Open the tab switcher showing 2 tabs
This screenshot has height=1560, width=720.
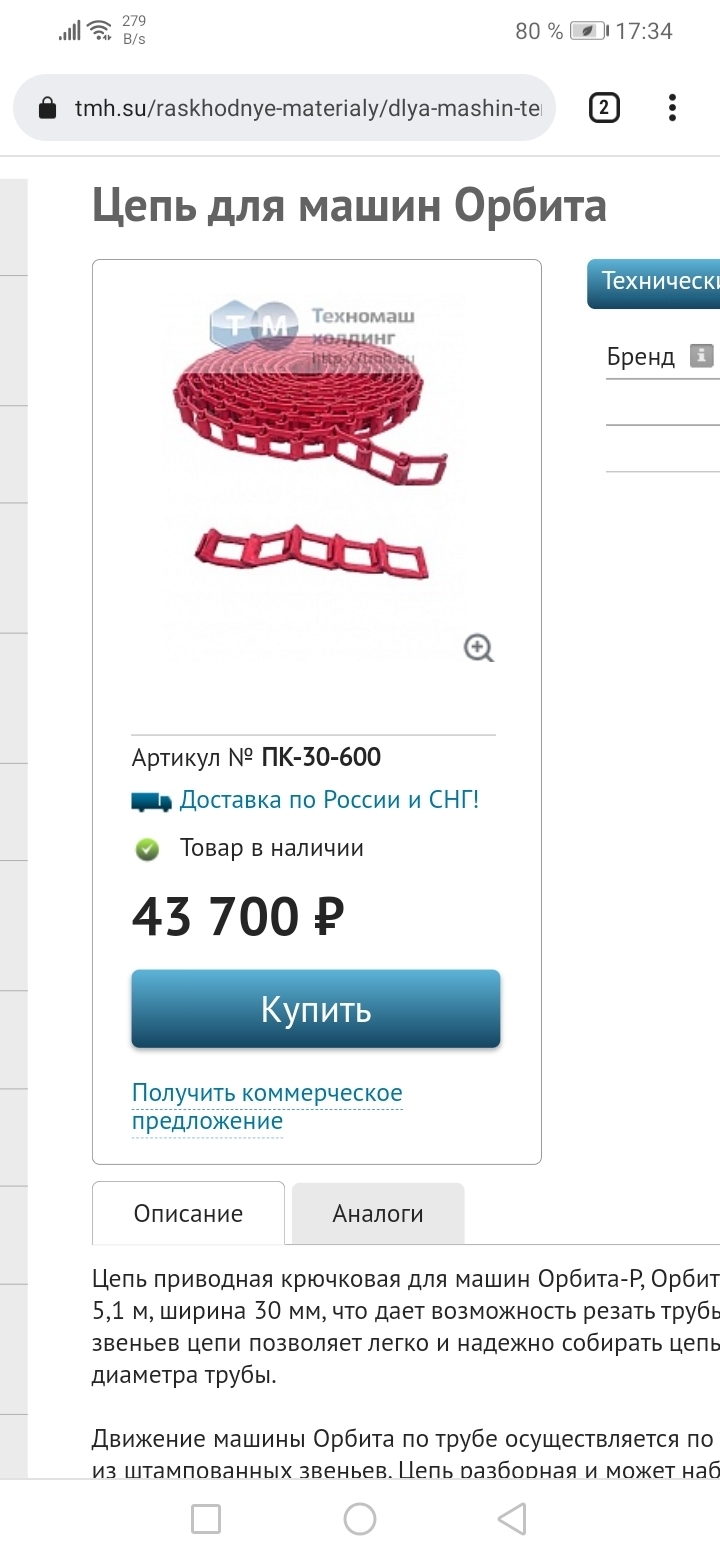coord(604,107)
